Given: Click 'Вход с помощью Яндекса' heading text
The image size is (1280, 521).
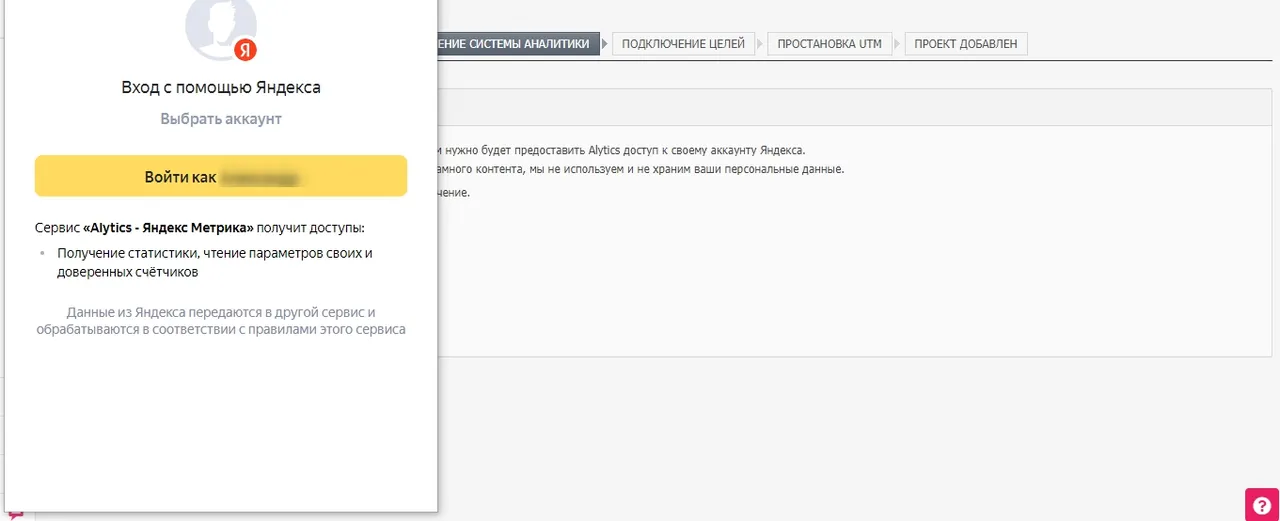Looking at the screenshot, I should point(221,88).
